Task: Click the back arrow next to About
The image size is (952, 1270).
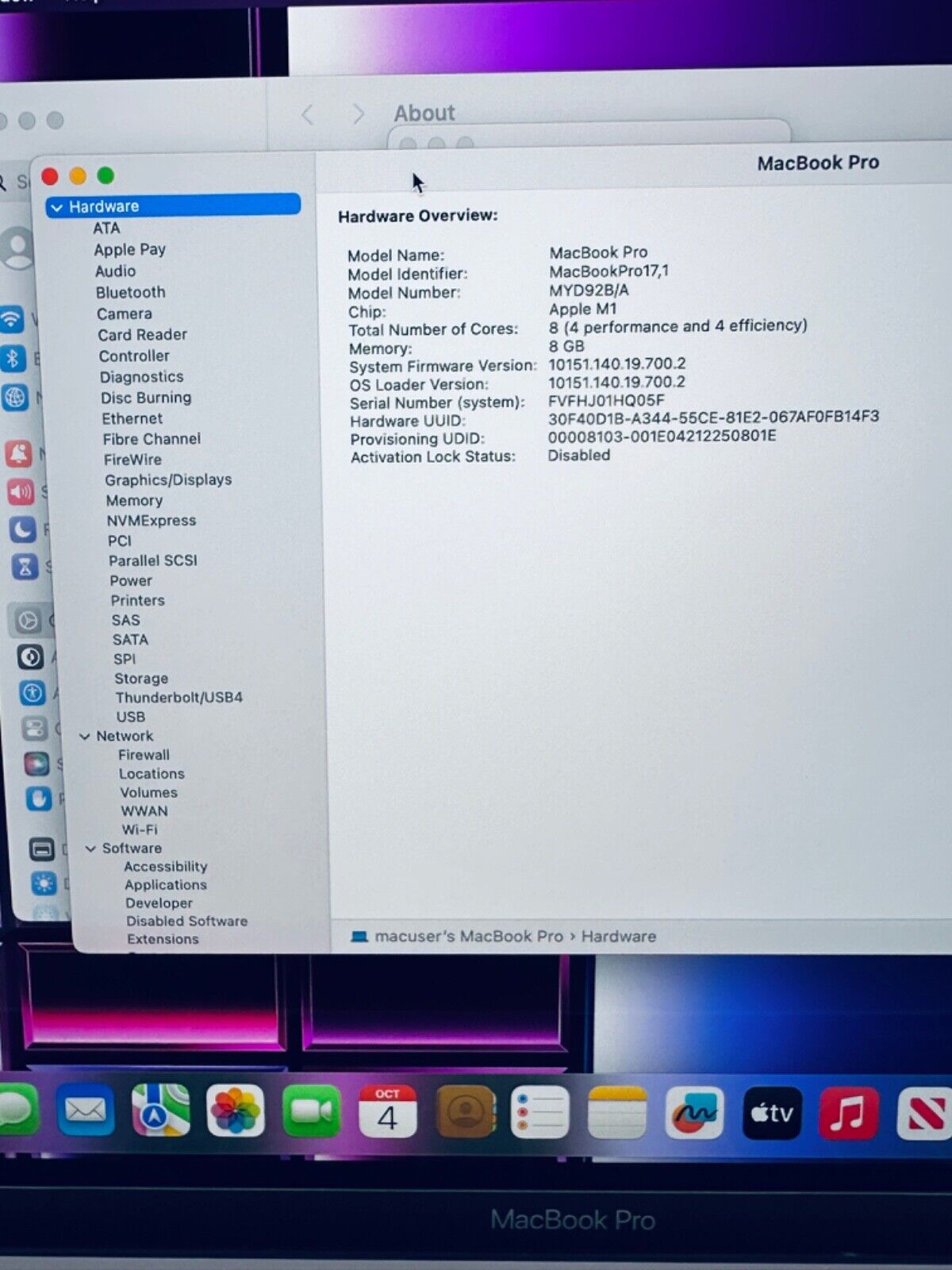Action: [x=308, y=115]
